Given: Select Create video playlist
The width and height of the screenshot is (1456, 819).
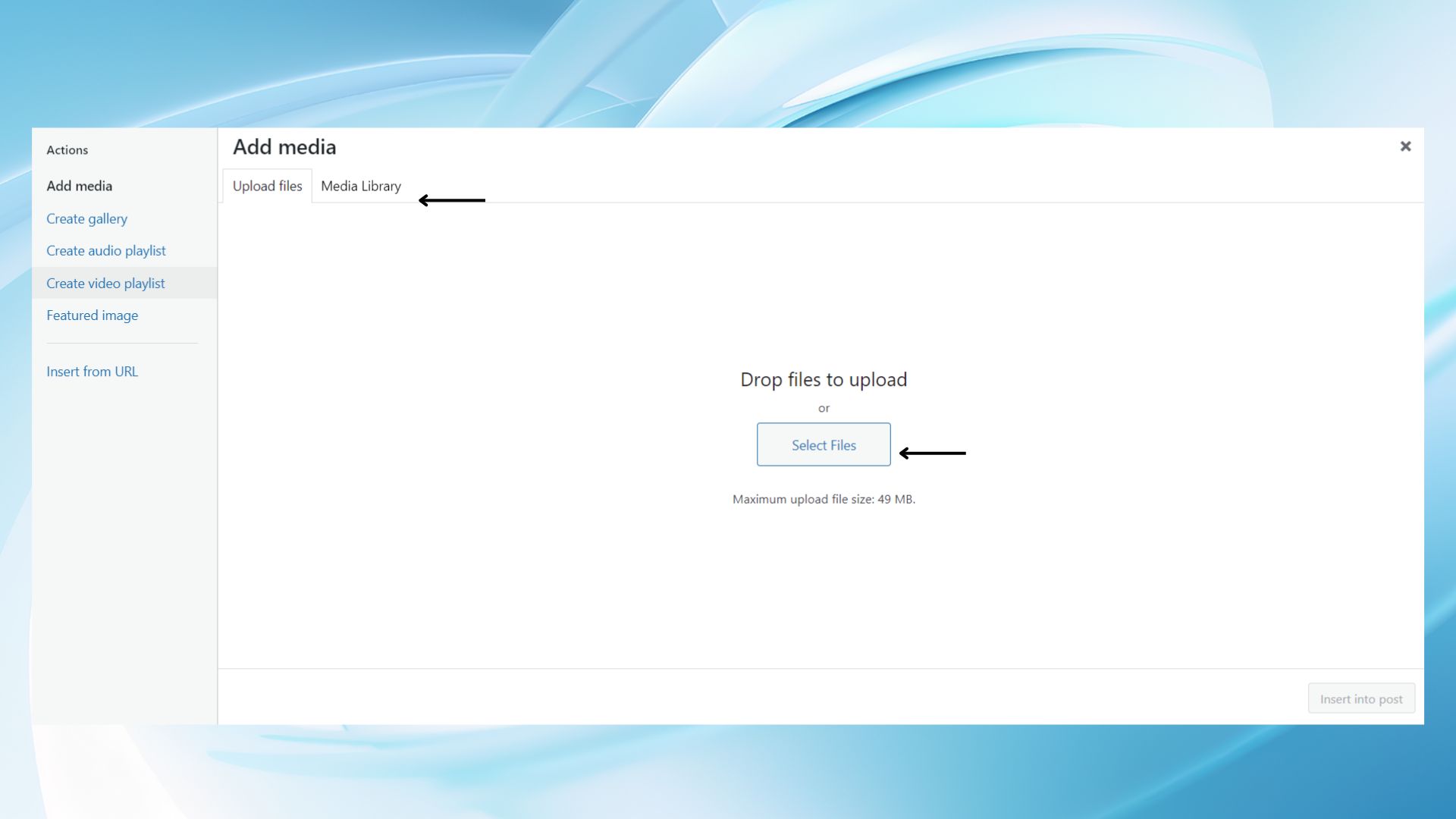Looking at the screenshot, I should tap(105, 283).
